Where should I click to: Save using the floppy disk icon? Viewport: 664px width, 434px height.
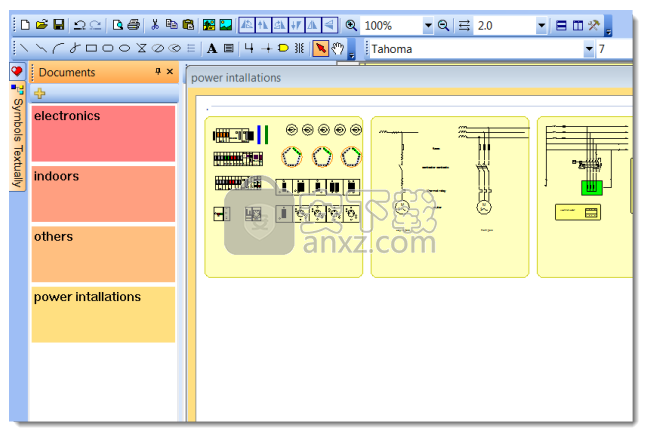pos(58,25)
